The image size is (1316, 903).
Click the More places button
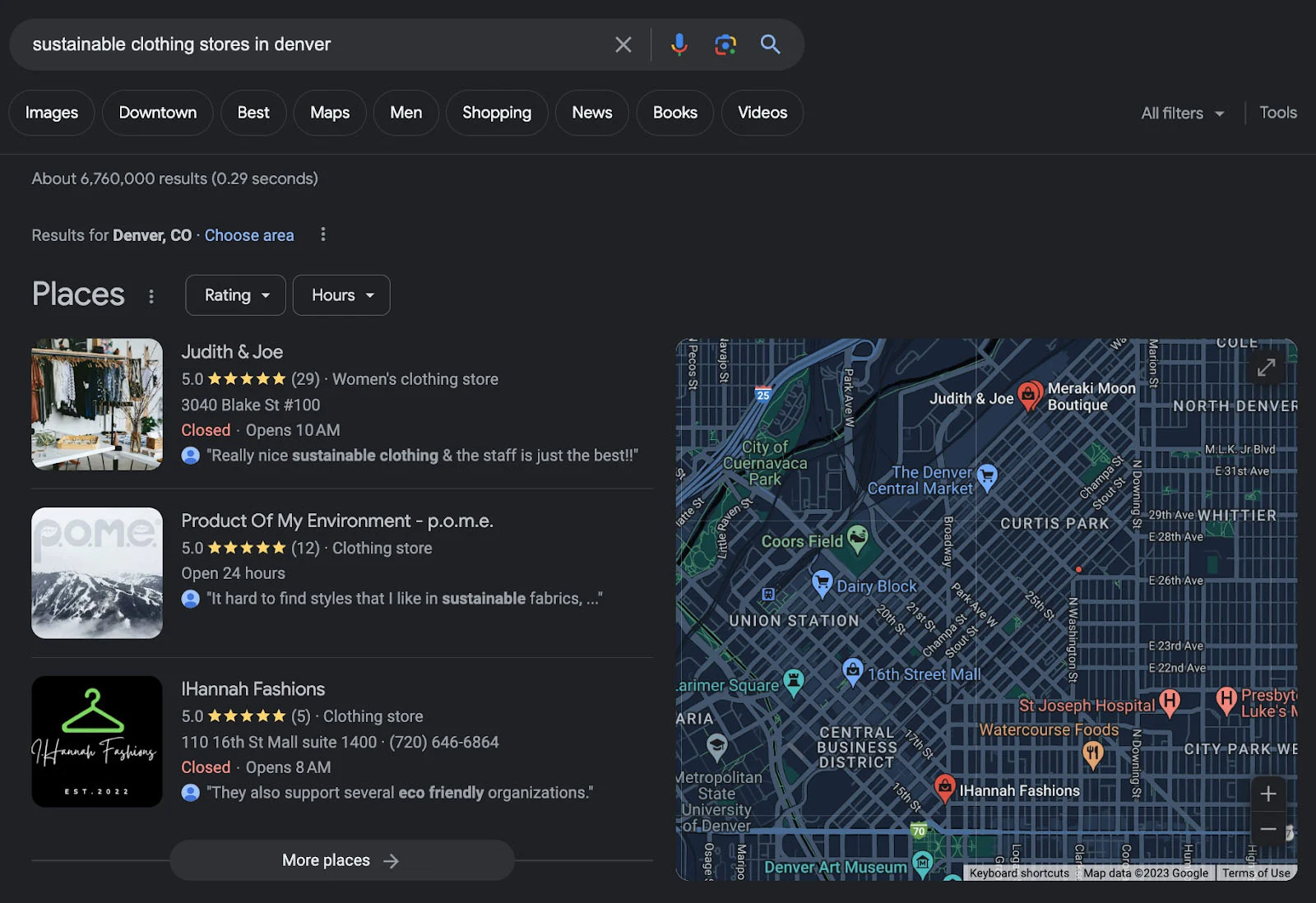click(x=342, y=860)
